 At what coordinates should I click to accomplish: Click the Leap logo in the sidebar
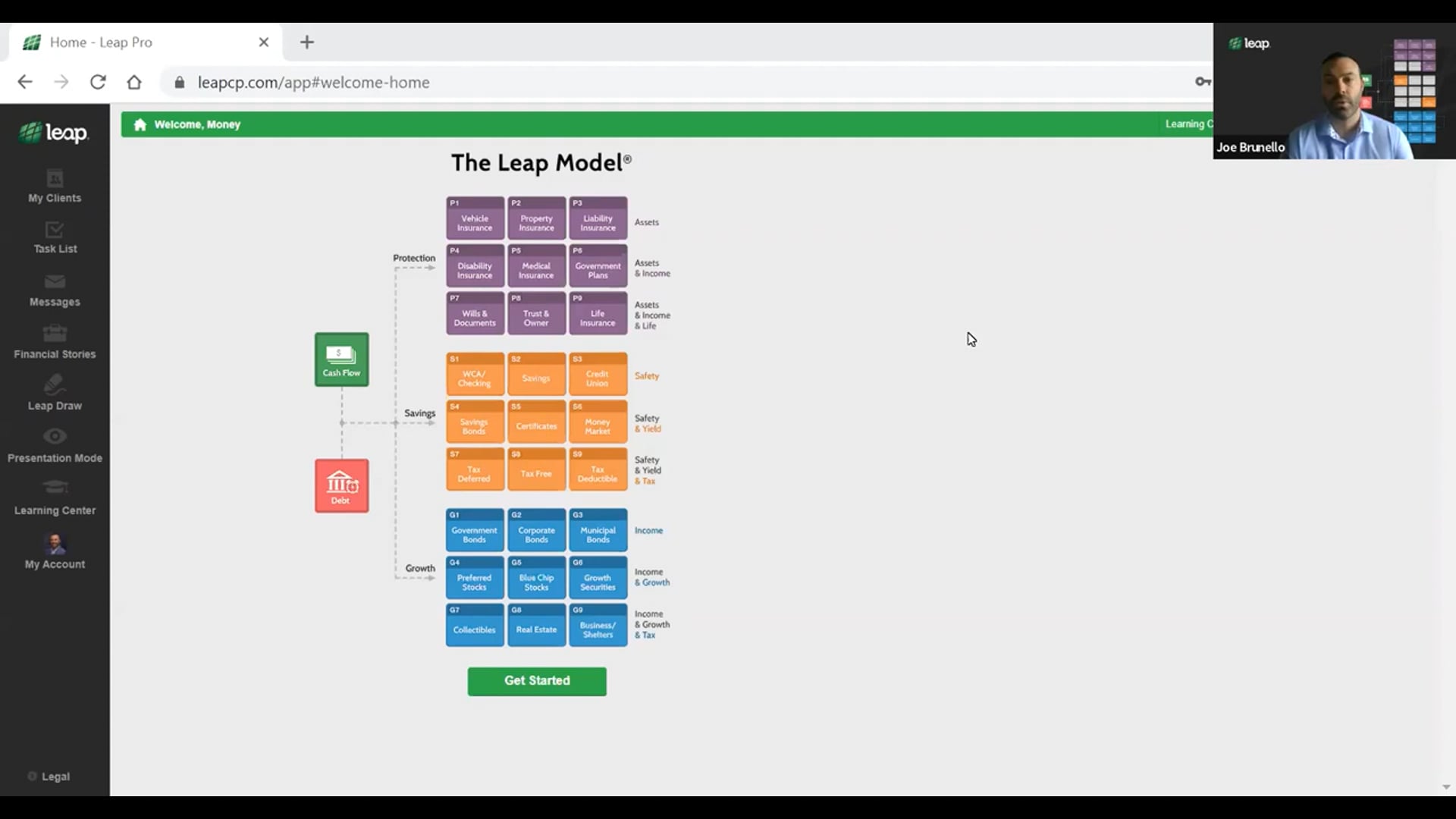point(54,133)
